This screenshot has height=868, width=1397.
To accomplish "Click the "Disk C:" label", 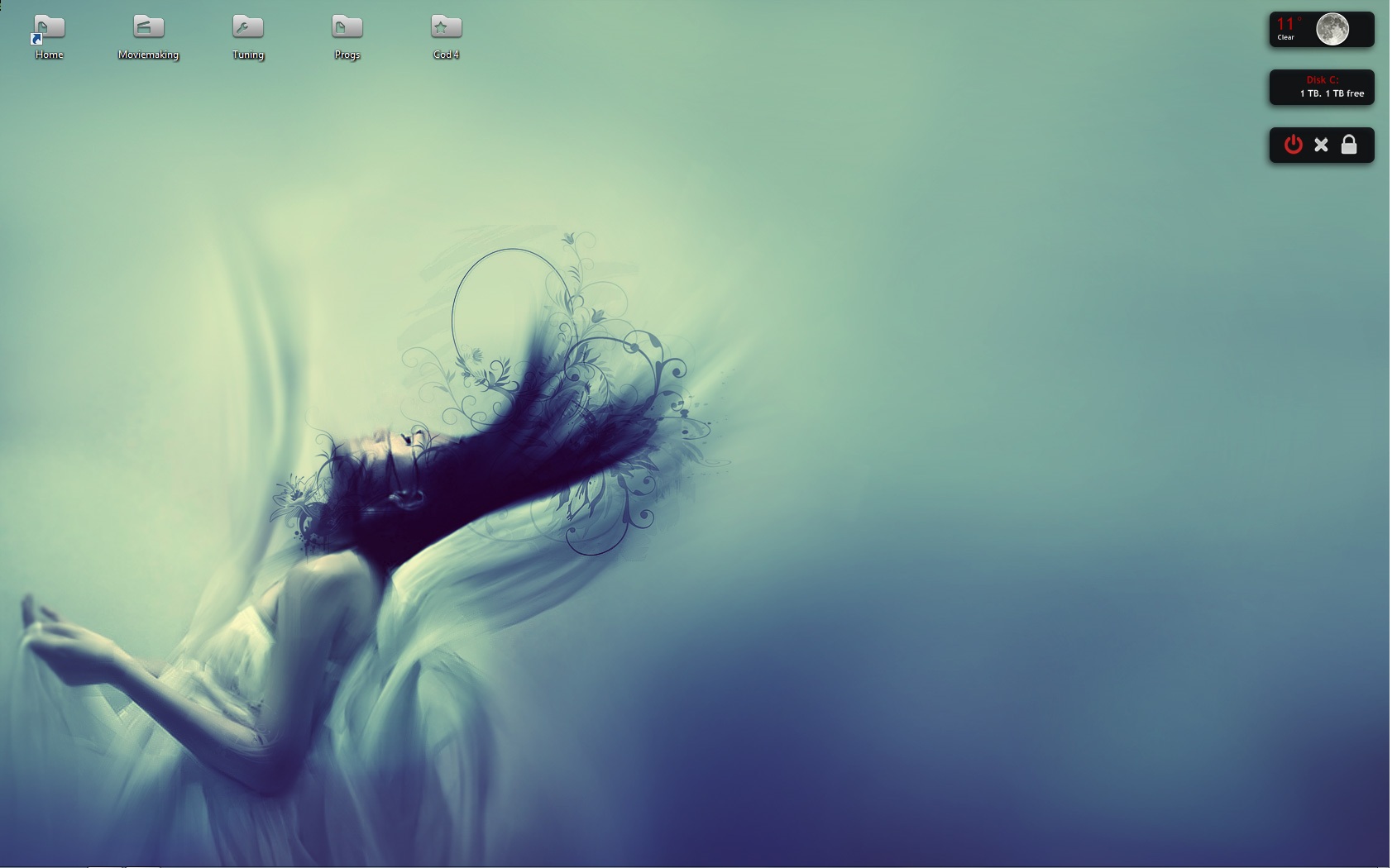I will coord(1323,80).
